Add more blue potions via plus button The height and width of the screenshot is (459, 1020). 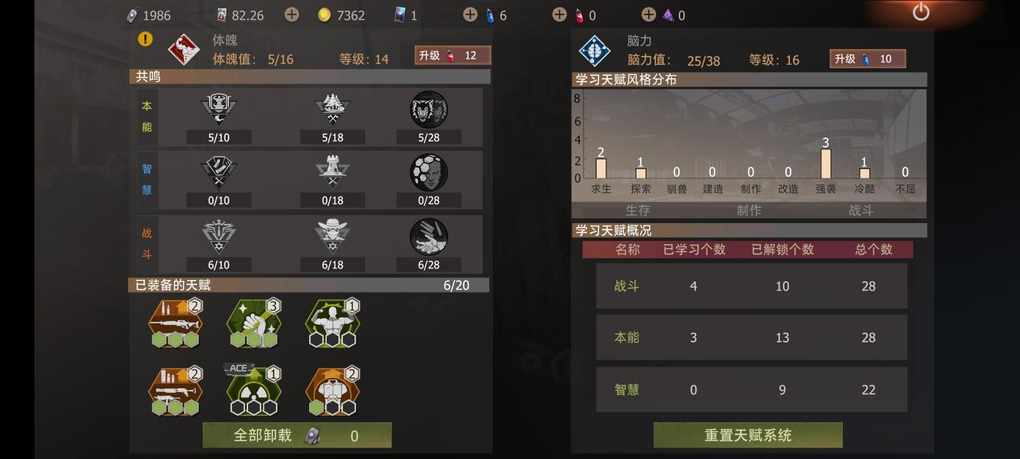pyautogui.click(x=470, y=14)
